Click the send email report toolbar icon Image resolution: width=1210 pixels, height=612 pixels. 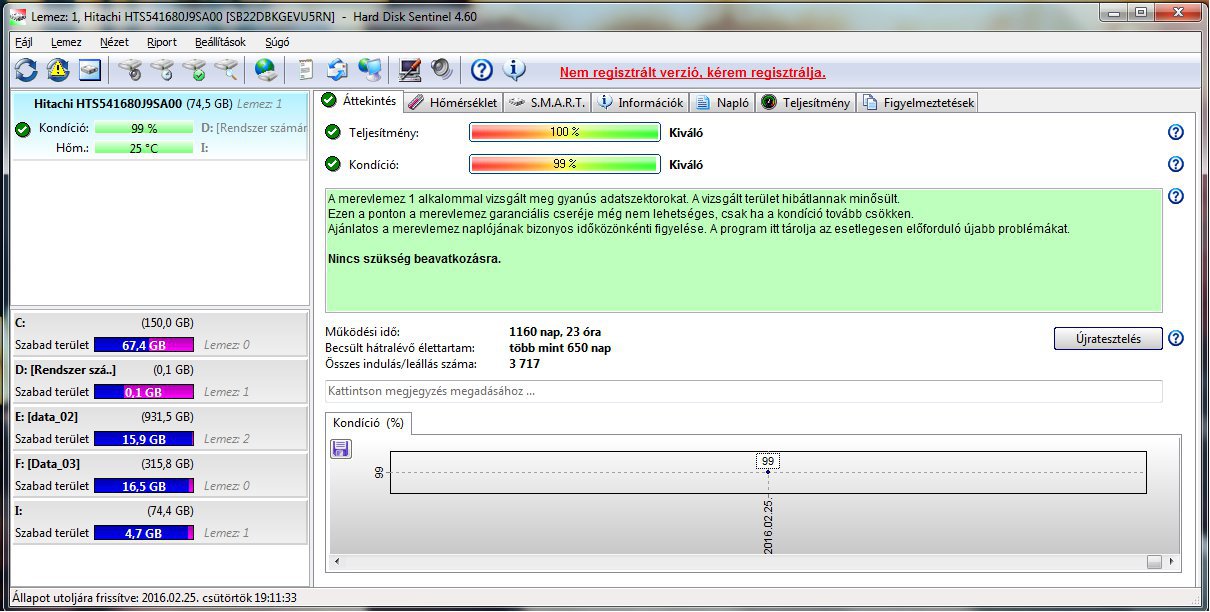point(338,70)
